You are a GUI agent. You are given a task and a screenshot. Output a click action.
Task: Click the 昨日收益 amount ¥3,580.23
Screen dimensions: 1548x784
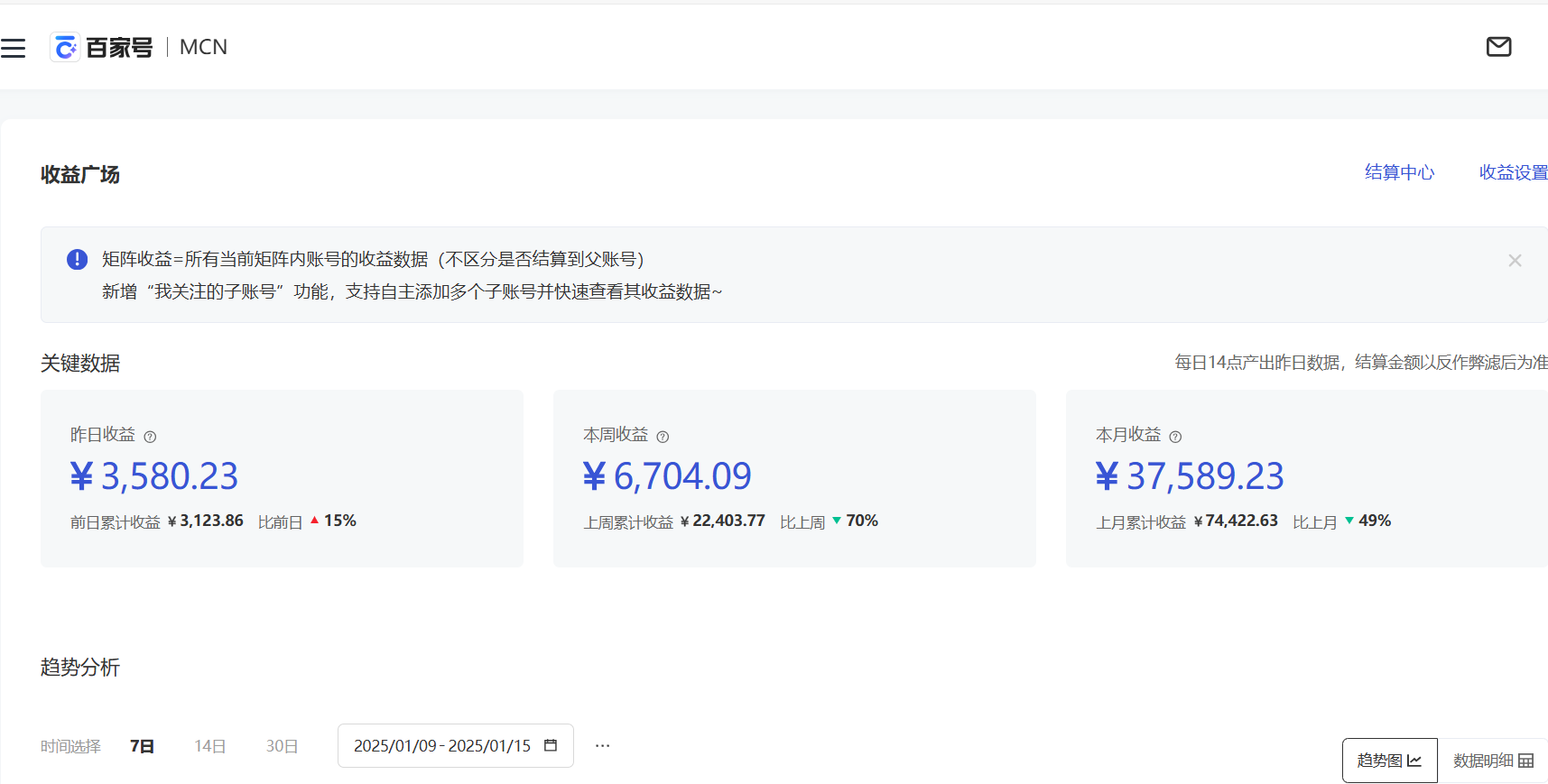154,476
